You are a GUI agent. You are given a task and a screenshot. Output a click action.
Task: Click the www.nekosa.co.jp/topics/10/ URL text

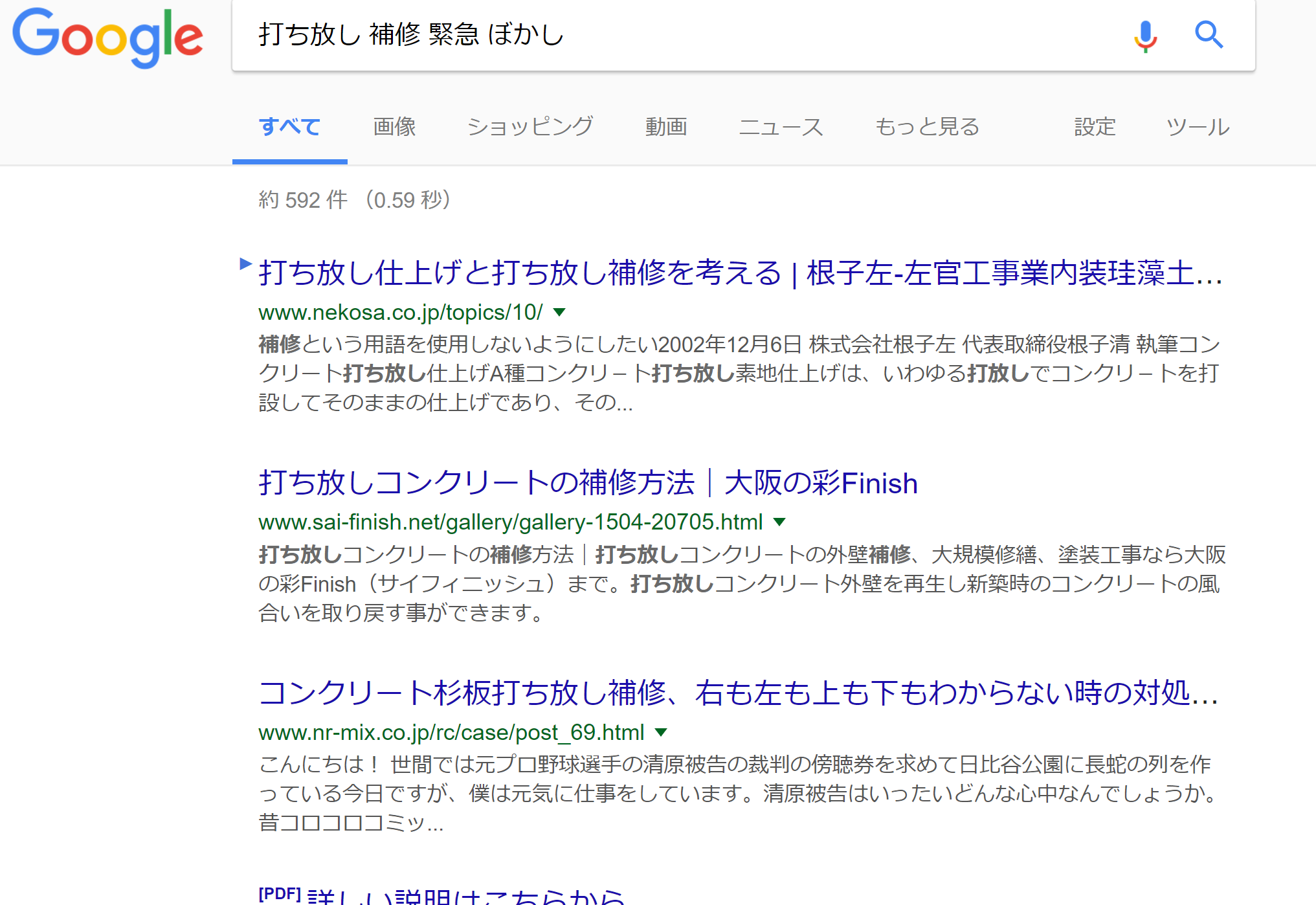pos(400,313)
